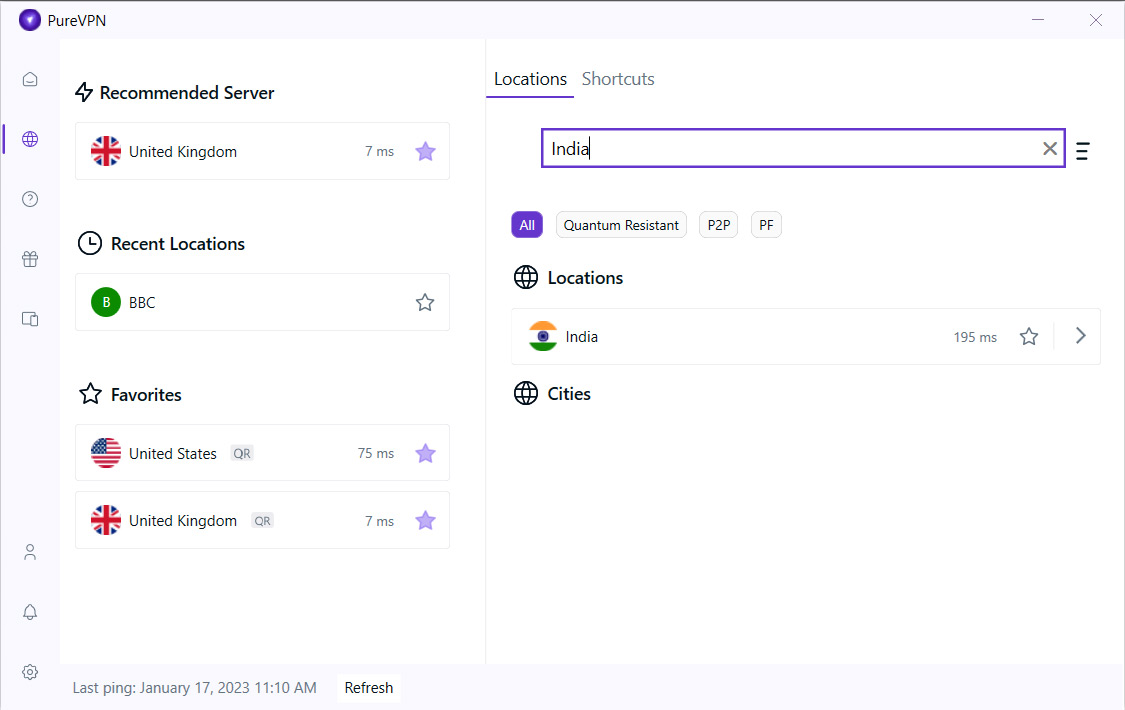This screenshot has width=1125, height=710.
Task: Toggle favorite star for United States
Action: (x=425, y=453)
